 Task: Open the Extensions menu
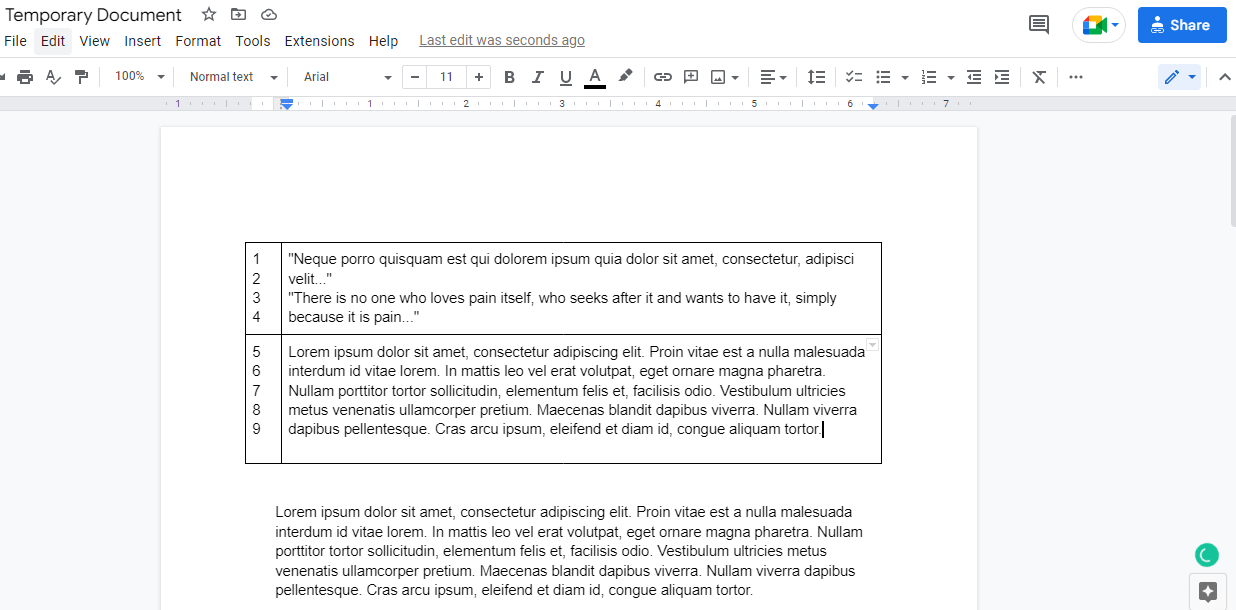[x=319, y=41]
